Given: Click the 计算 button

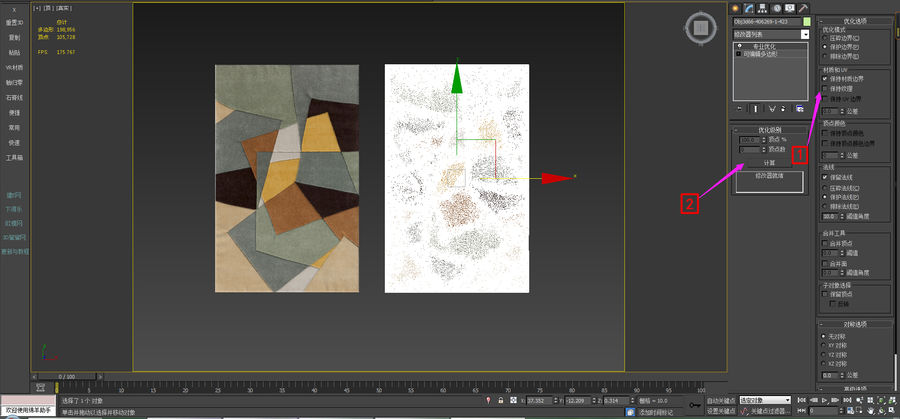Looking at the screenshot, I should [769, 163].
